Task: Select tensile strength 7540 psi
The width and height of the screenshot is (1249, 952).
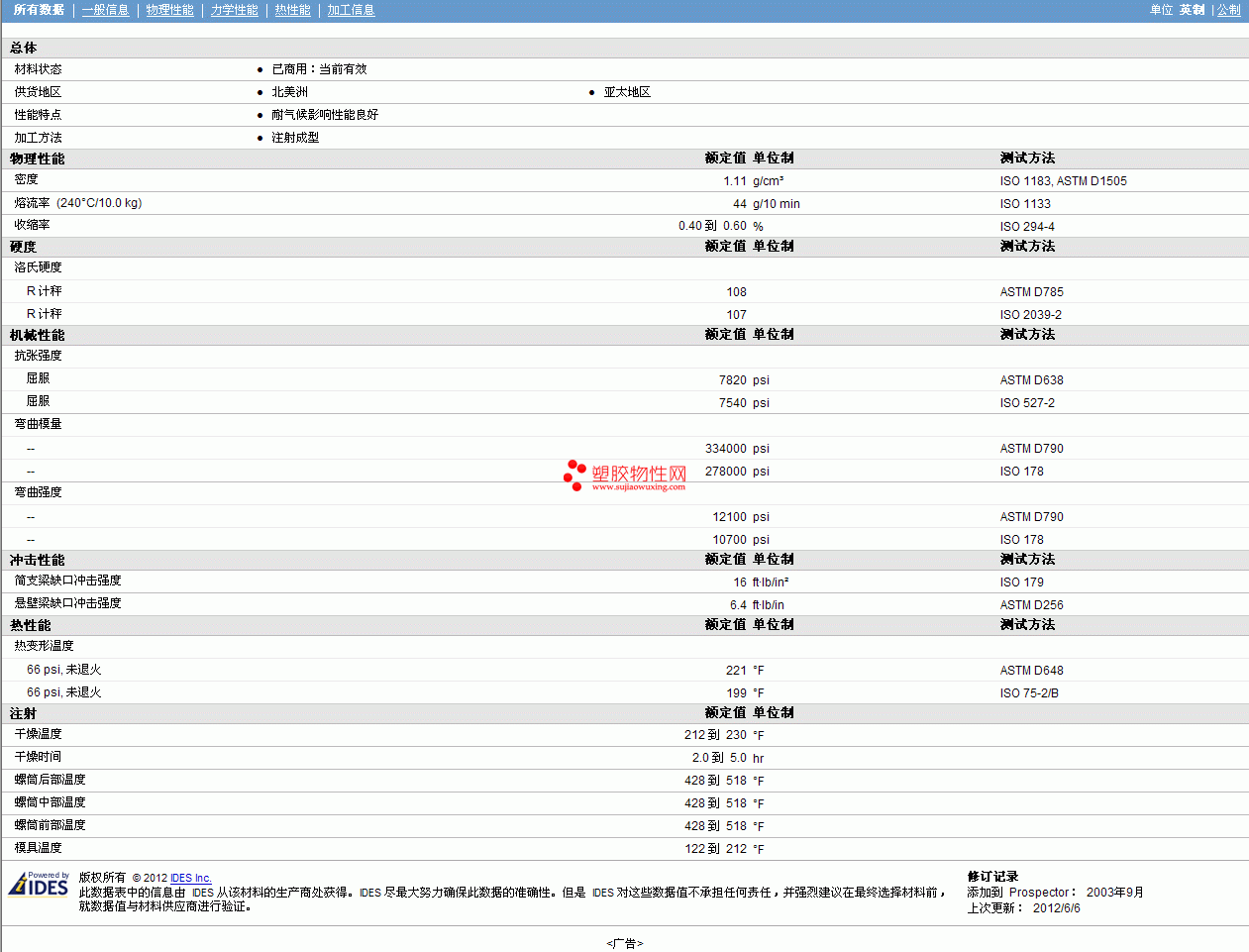Action: (733, 403)
